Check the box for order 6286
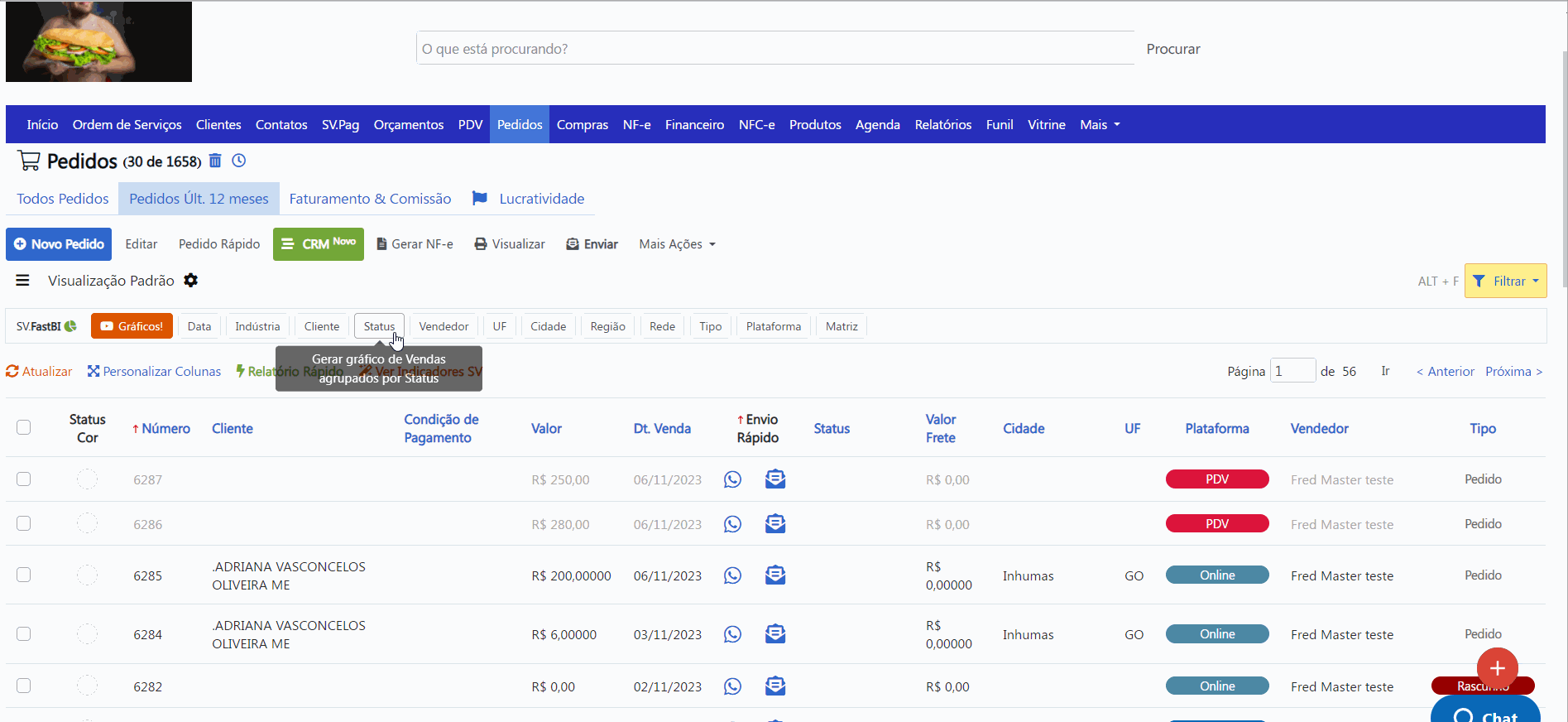 pyautogui.click(x=24, y=524)
